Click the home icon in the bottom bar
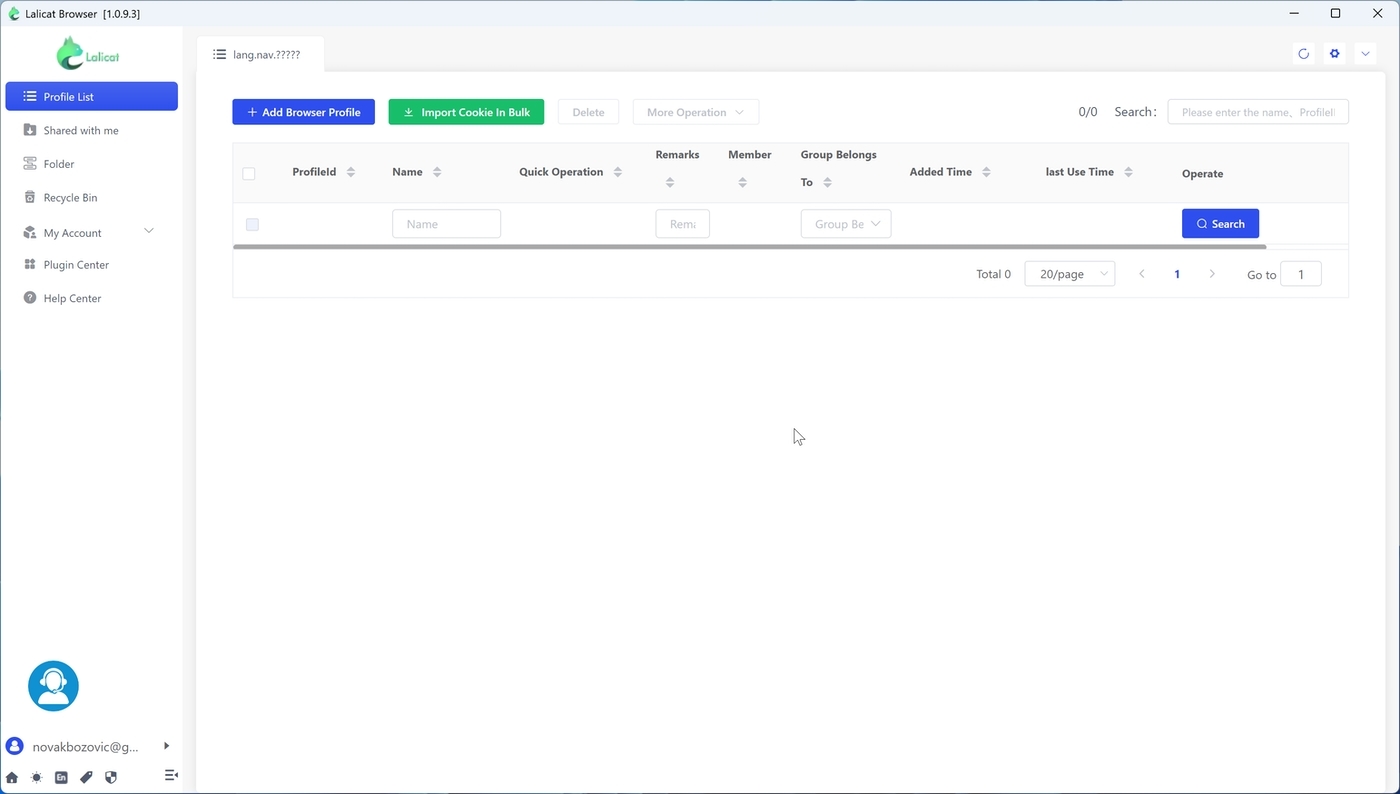 (12, 777)
